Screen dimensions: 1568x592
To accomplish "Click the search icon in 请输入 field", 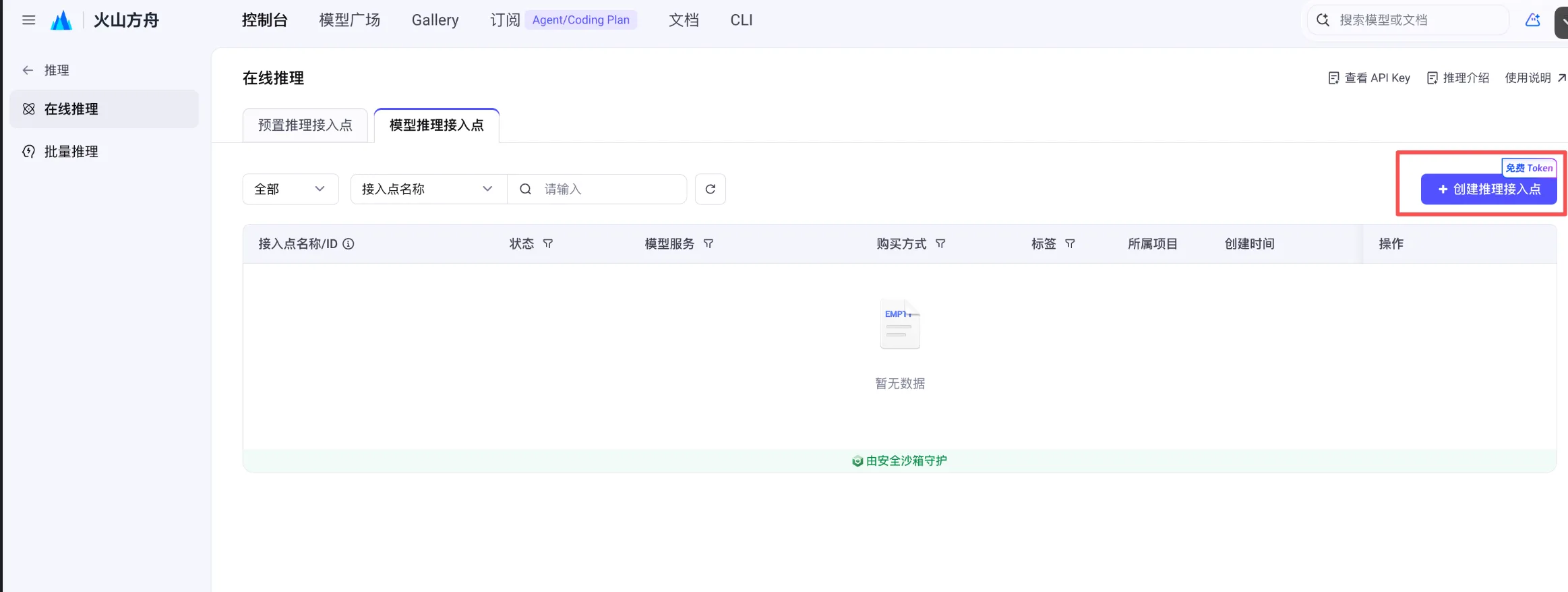I will click(526, 189).
